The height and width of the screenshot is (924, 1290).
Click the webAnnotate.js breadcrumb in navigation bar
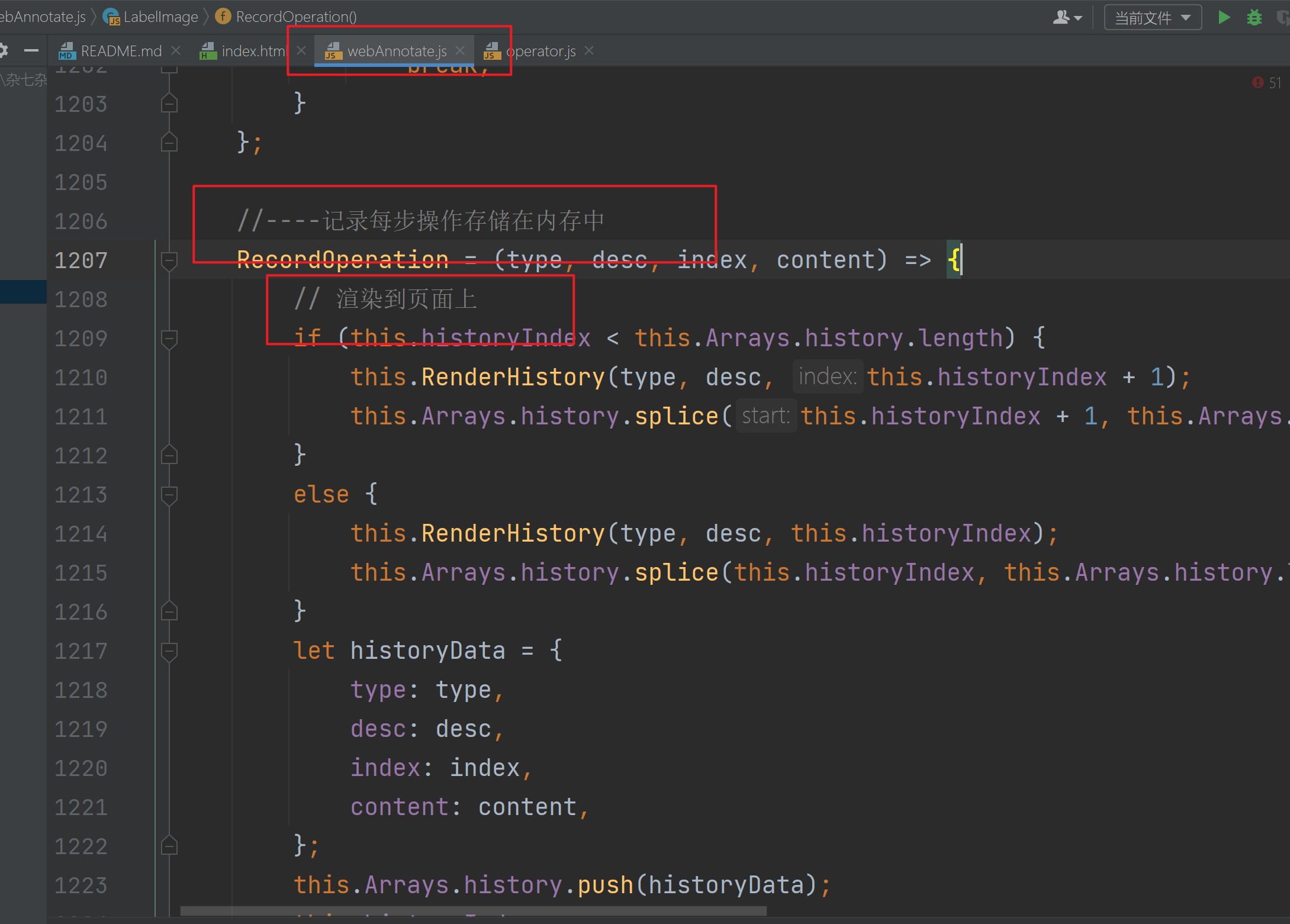click(43, 17)
